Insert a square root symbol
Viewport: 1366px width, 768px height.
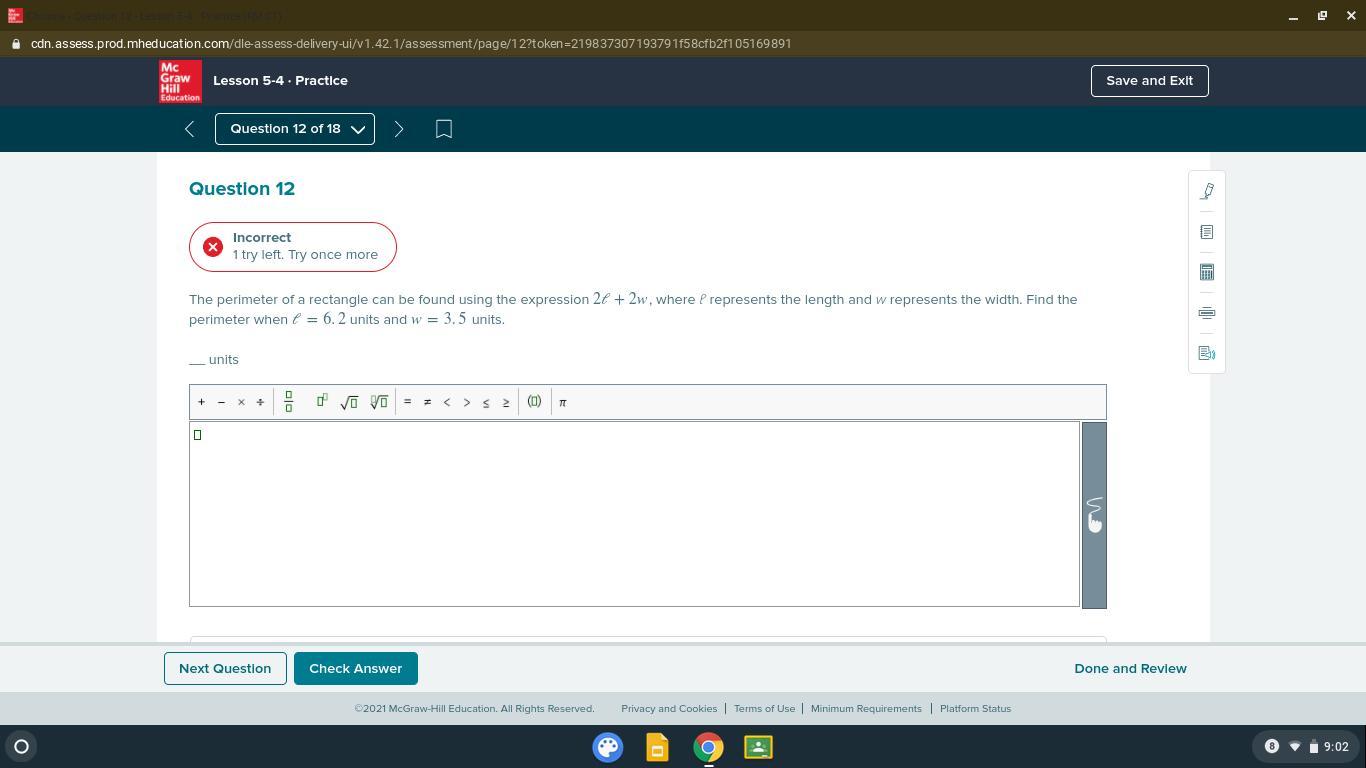click(349, 402)
